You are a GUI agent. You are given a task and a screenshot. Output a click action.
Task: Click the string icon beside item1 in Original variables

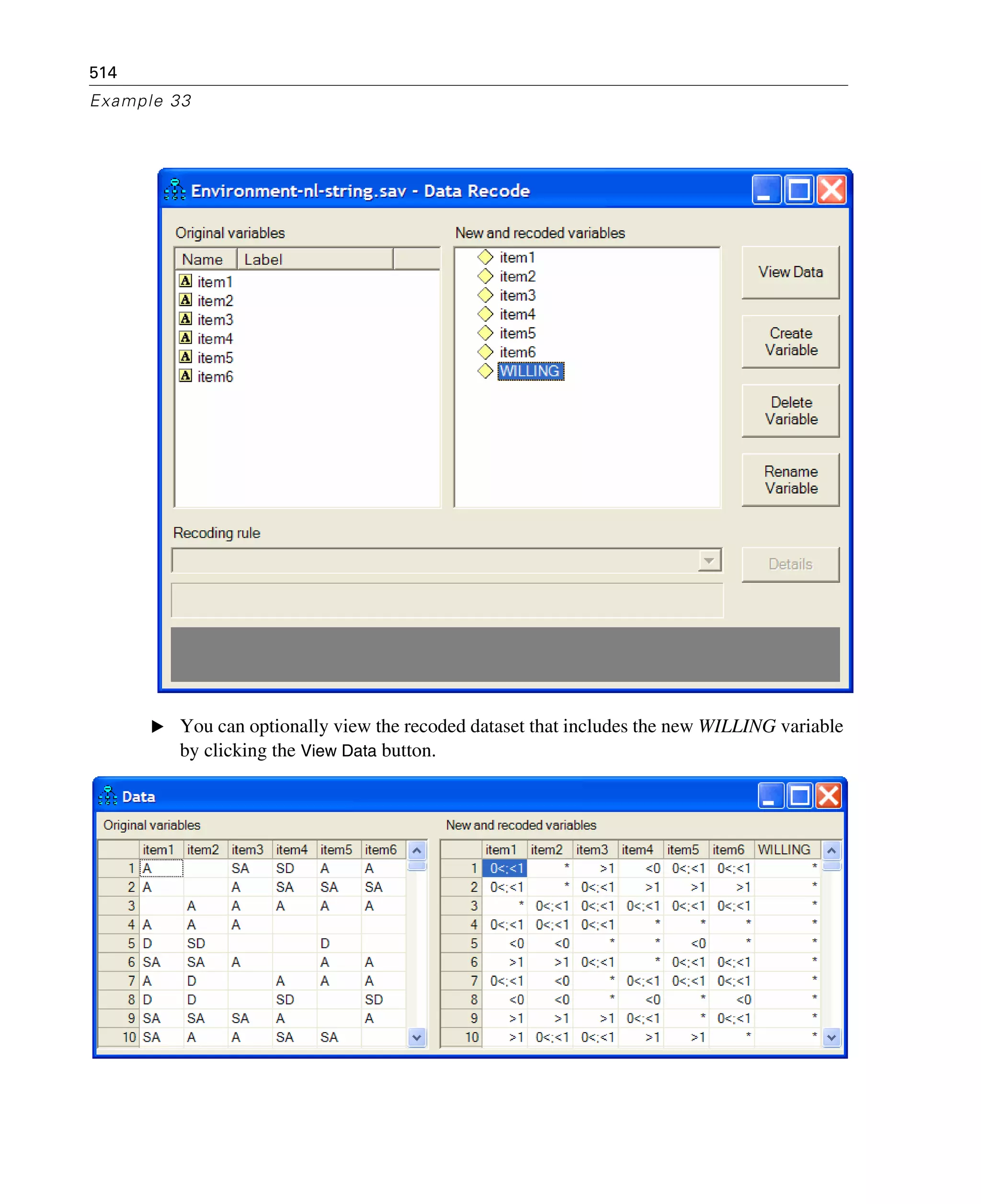tap(185, 281)
